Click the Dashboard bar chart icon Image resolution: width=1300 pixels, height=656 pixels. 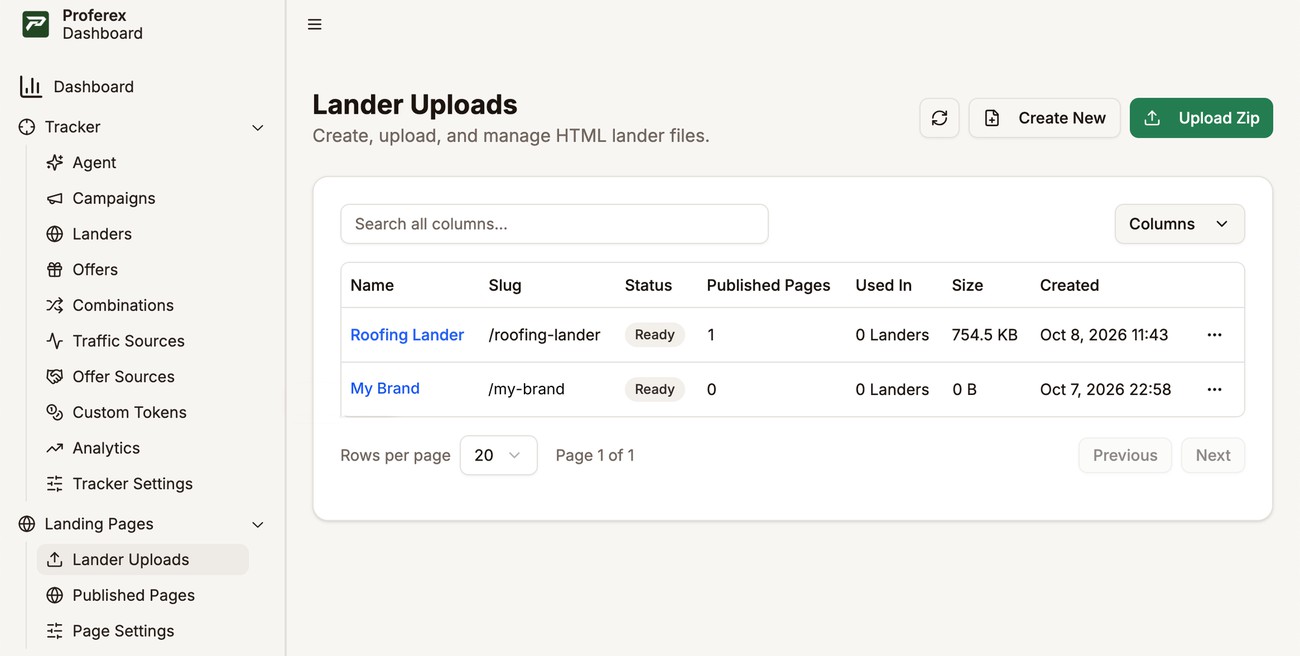pyautogui.click(x=31, y=87)
